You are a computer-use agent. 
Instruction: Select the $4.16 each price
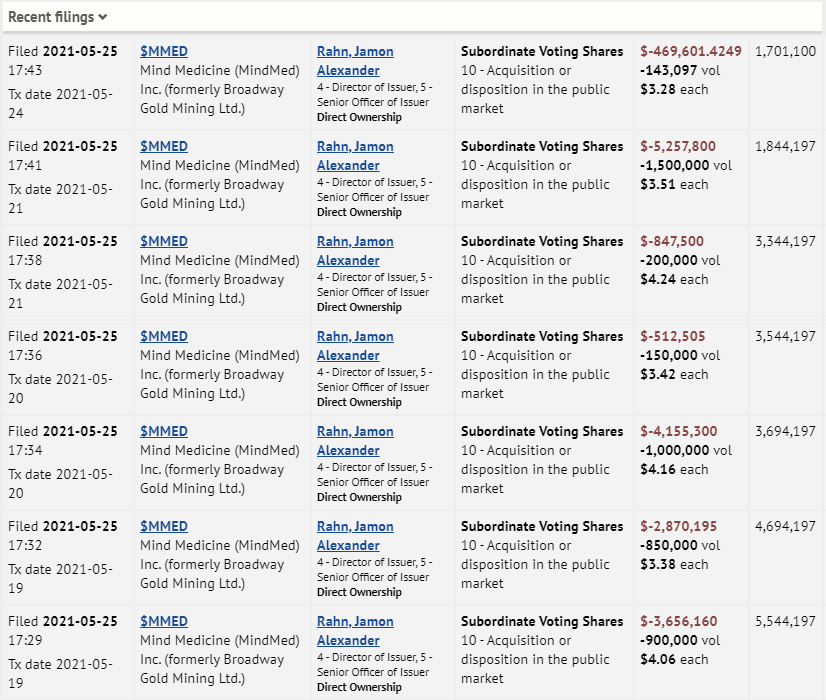pyautogui.click(x=674, y=469)
